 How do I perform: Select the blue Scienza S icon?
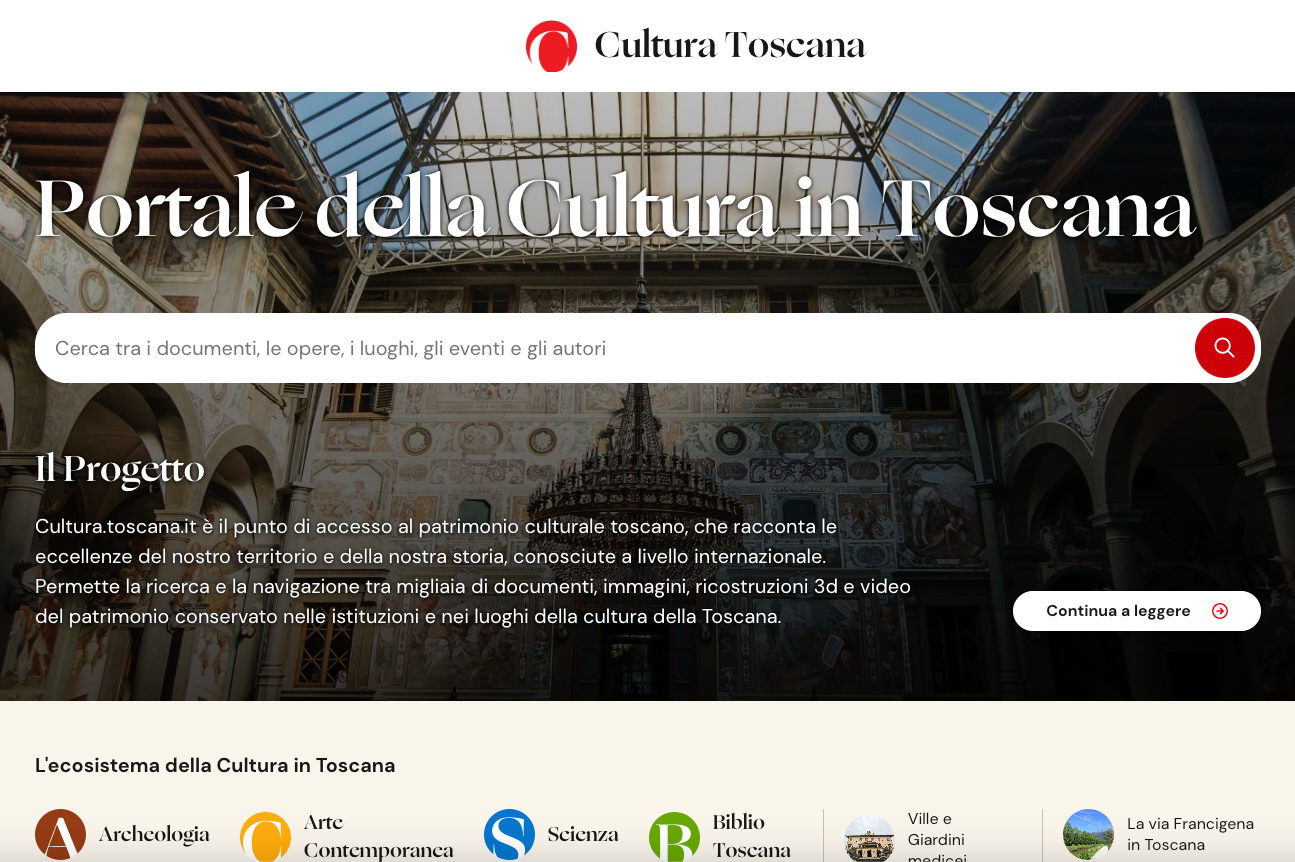(x=510, y=835)
